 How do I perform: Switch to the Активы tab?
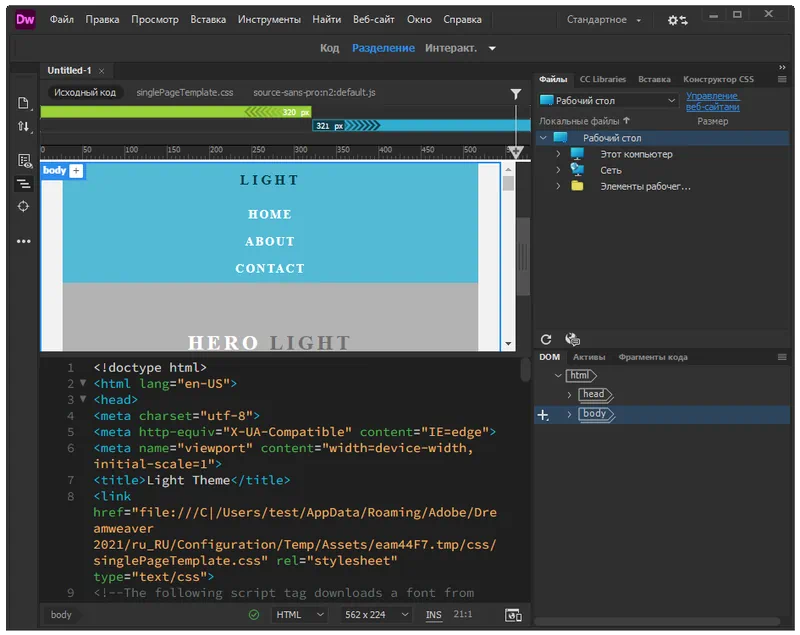point(589,357)
